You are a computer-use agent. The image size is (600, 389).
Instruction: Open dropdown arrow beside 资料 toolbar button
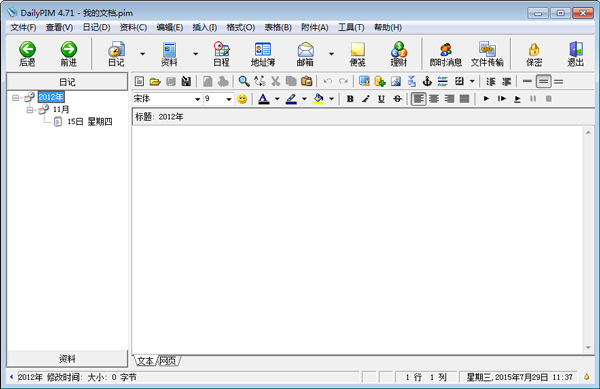(x=196, y=54)
